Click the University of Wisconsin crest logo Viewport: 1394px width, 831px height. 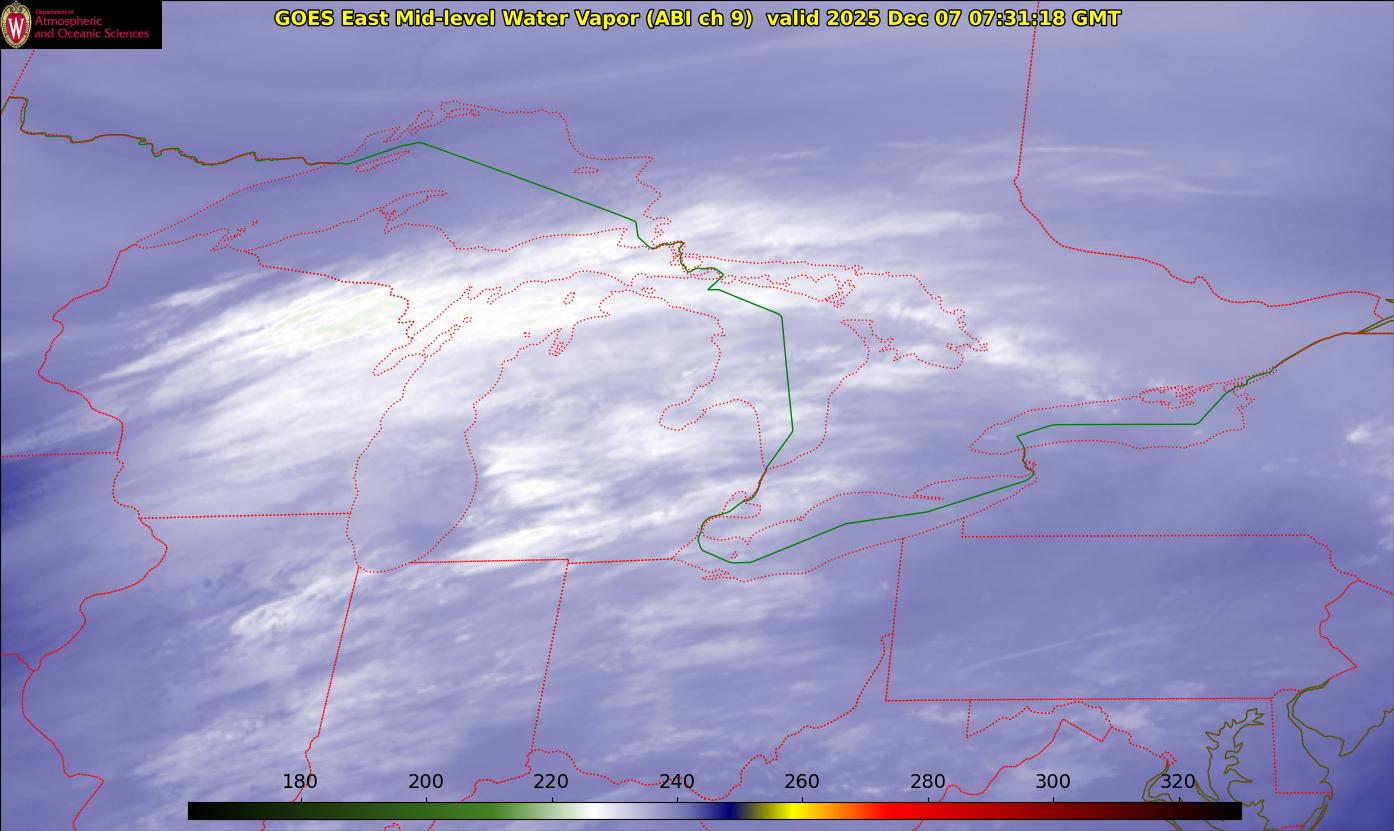[16, 25]
